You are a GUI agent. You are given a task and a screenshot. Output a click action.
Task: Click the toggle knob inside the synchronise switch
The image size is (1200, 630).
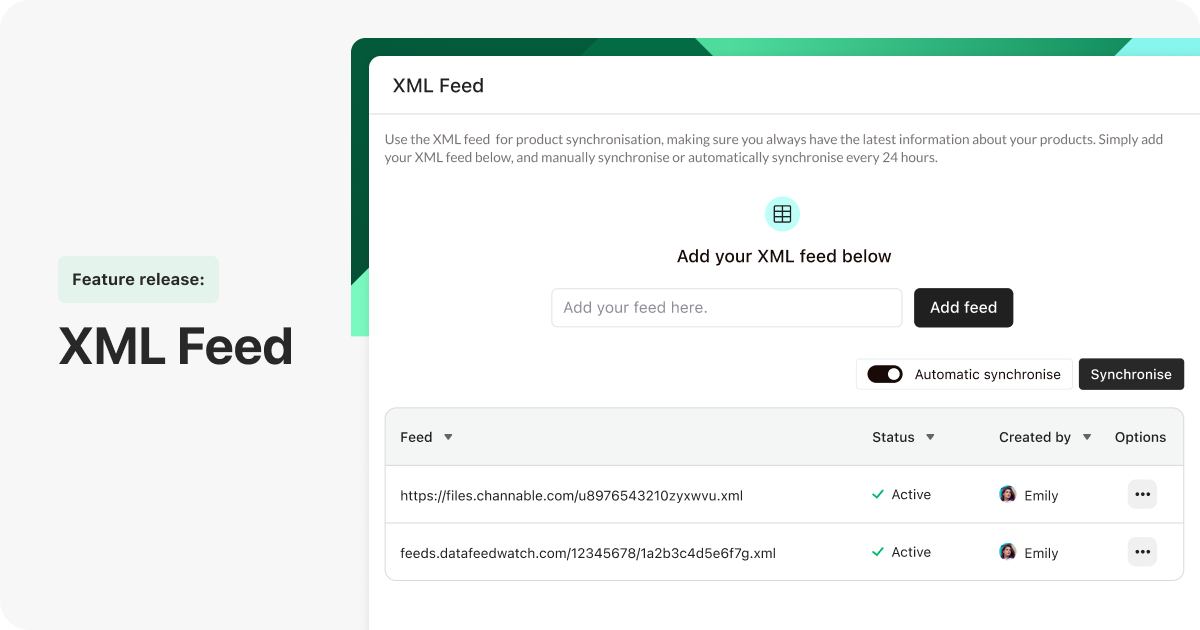(x=892, y=373)
